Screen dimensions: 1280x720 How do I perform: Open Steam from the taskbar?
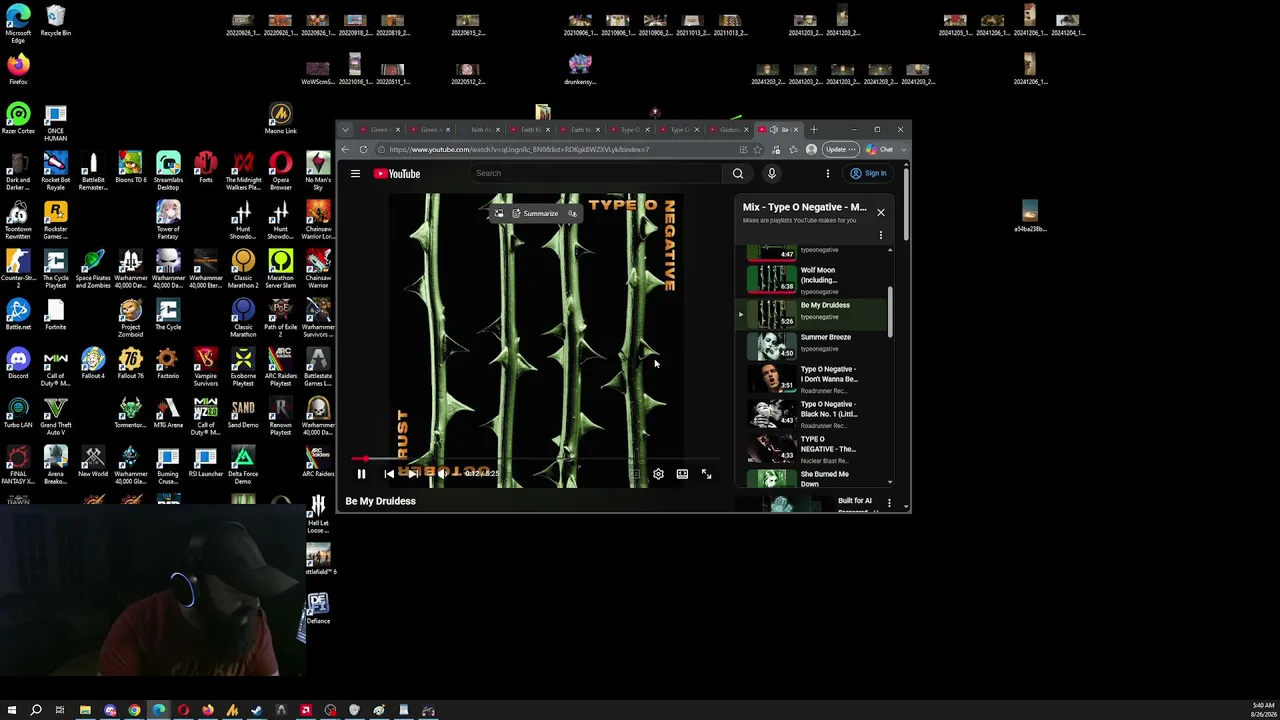coord(256,711)
